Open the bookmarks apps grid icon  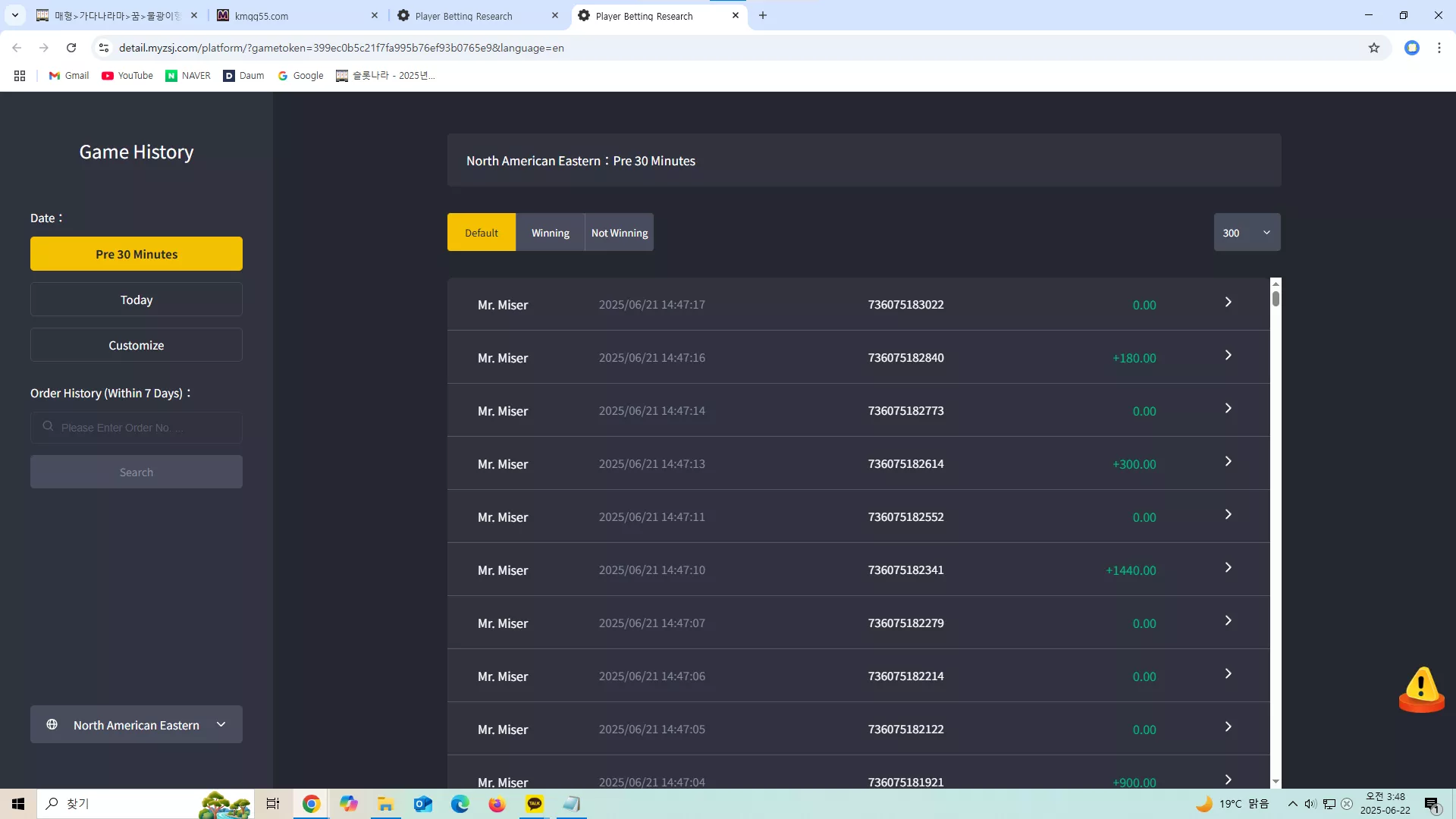pyautogui.click(x=20, y=76)
